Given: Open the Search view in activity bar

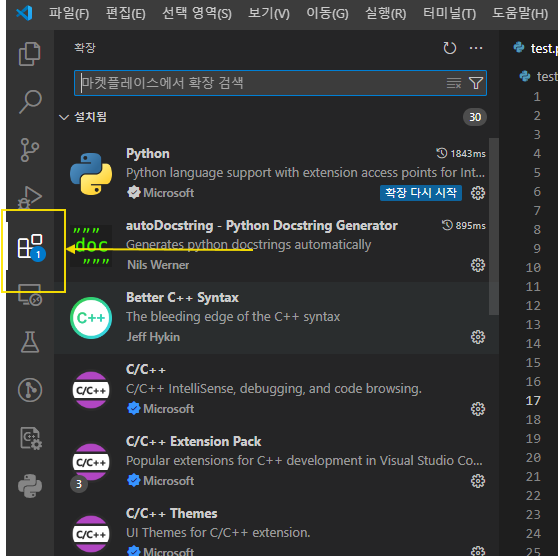Looking at the screenshot, I should [x=30, y=101].
